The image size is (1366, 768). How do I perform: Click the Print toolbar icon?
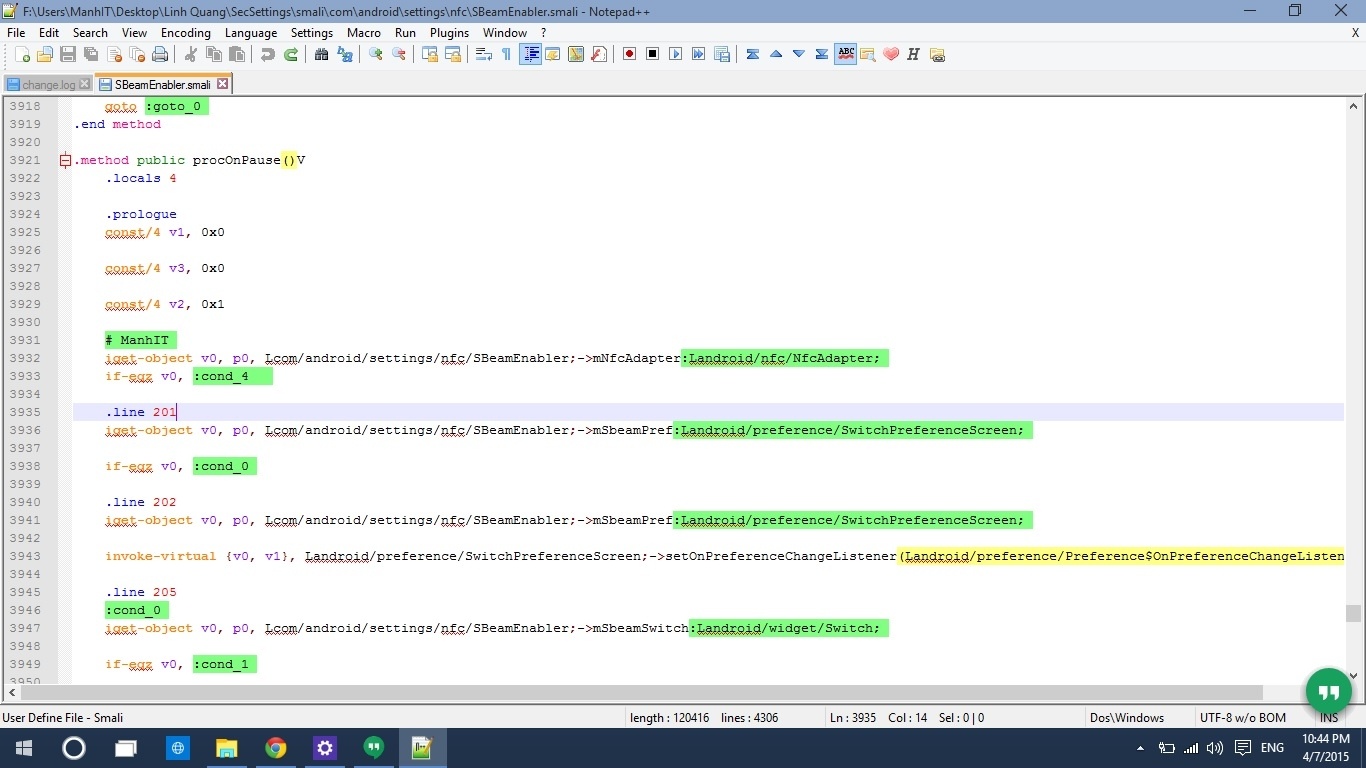click(x=160, y=54)
